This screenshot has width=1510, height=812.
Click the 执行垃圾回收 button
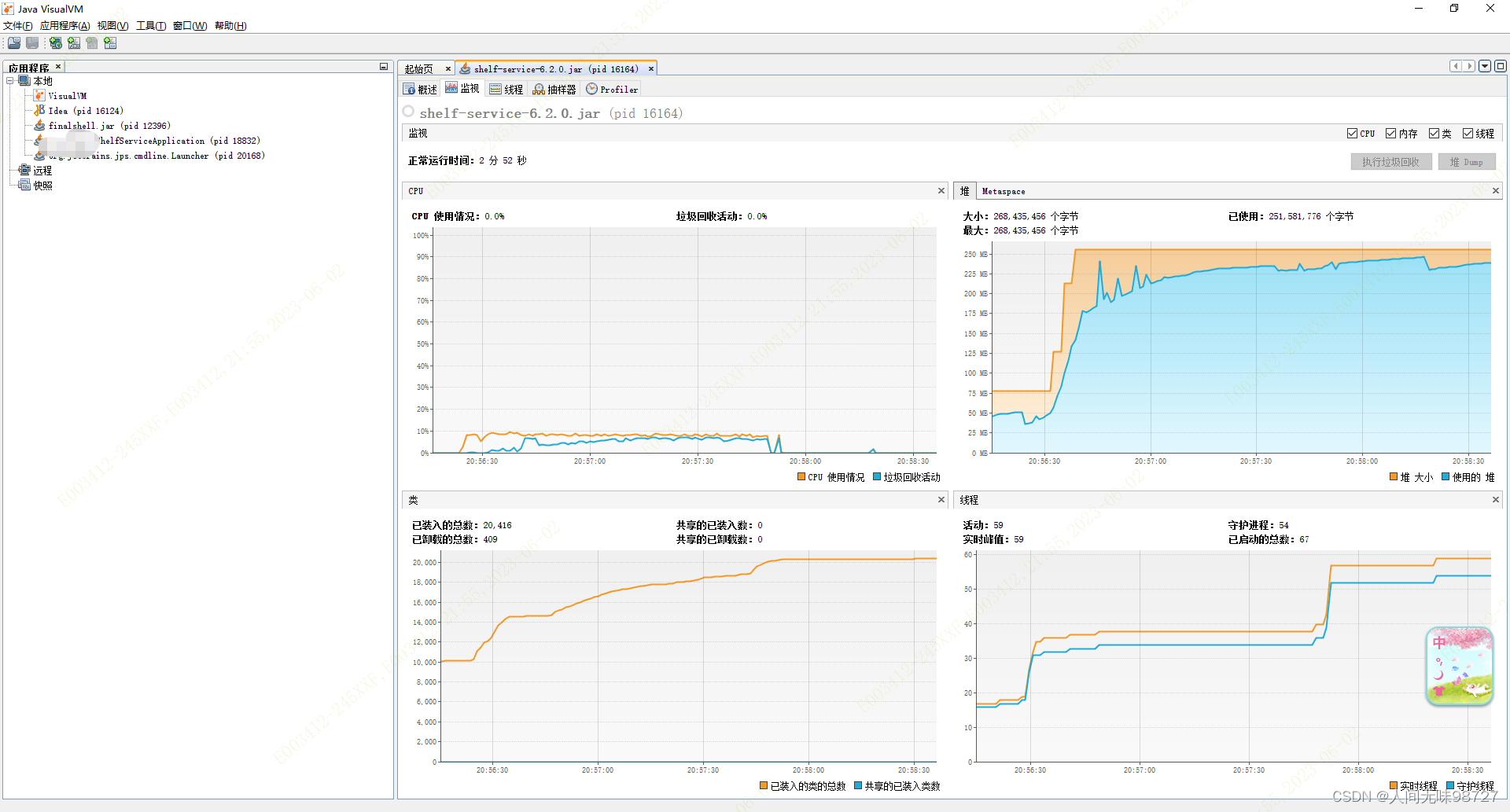click(x=1391, y=162)
